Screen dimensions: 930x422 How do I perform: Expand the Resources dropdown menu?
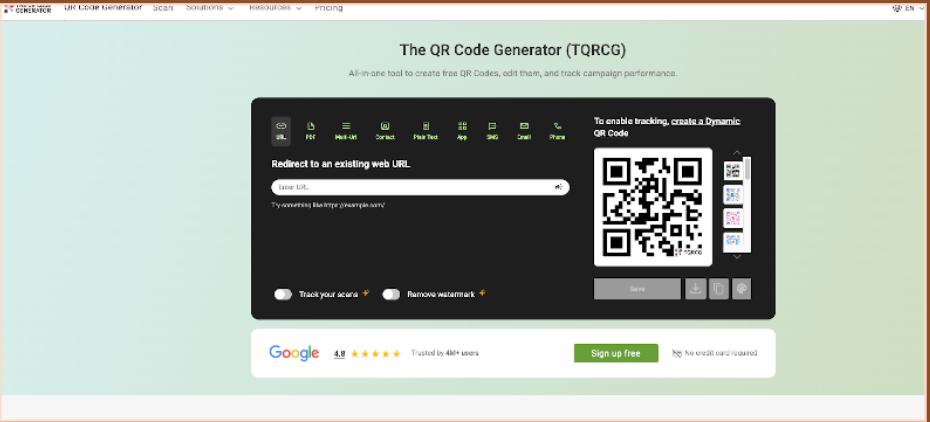tap(275, 8)
